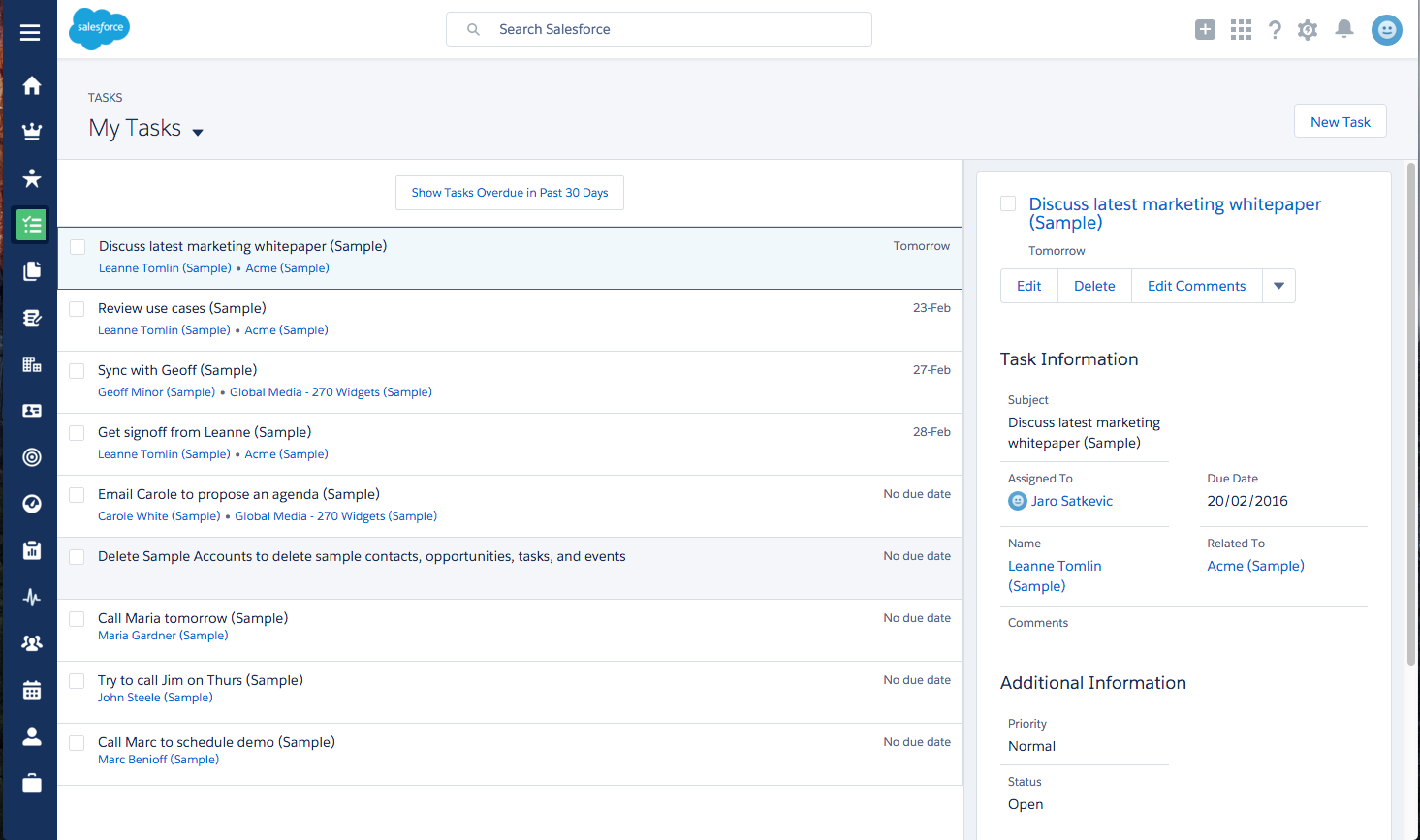
Task: Click the Salesforce cloud logo
Action: (x=99, y=28)
